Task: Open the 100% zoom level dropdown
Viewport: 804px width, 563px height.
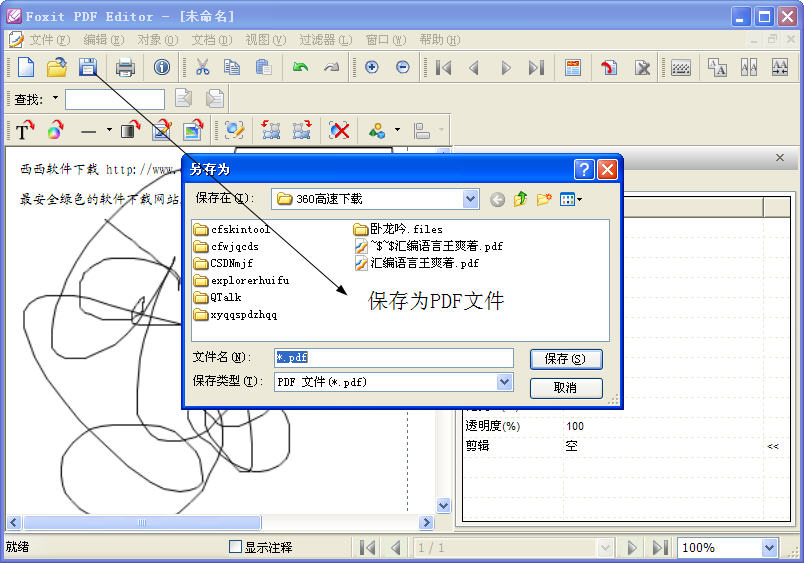Action: pos(769,548)
